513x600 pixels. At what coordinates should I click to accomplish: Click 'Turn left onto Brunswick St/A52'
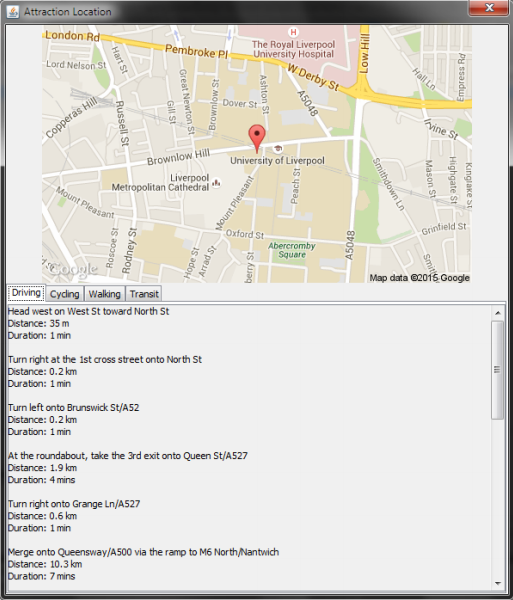pyautogui.click(x=73, y=408)
